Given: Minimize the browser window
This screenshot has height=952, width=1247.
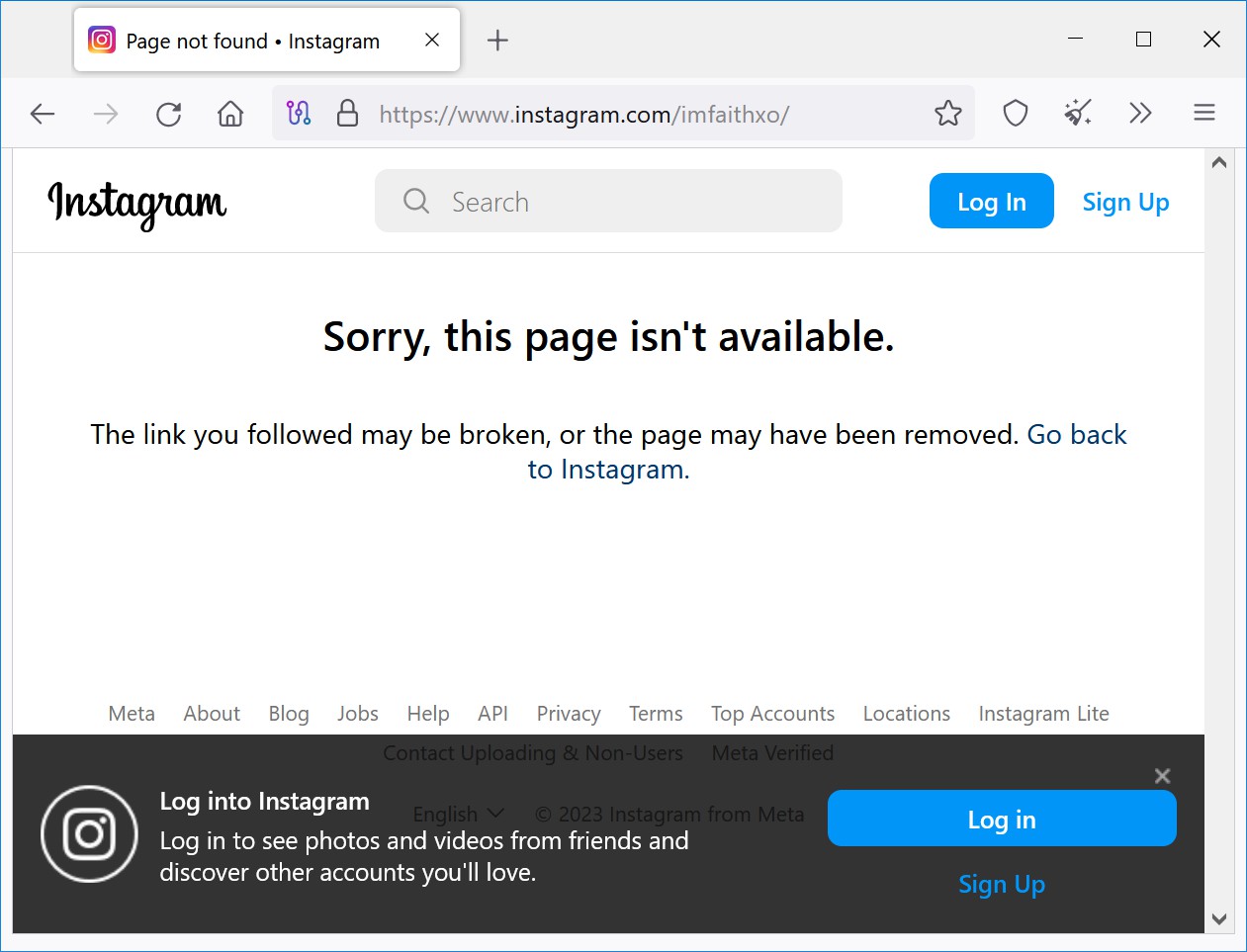Looking at the screenshot, I should coord(1076,39).
